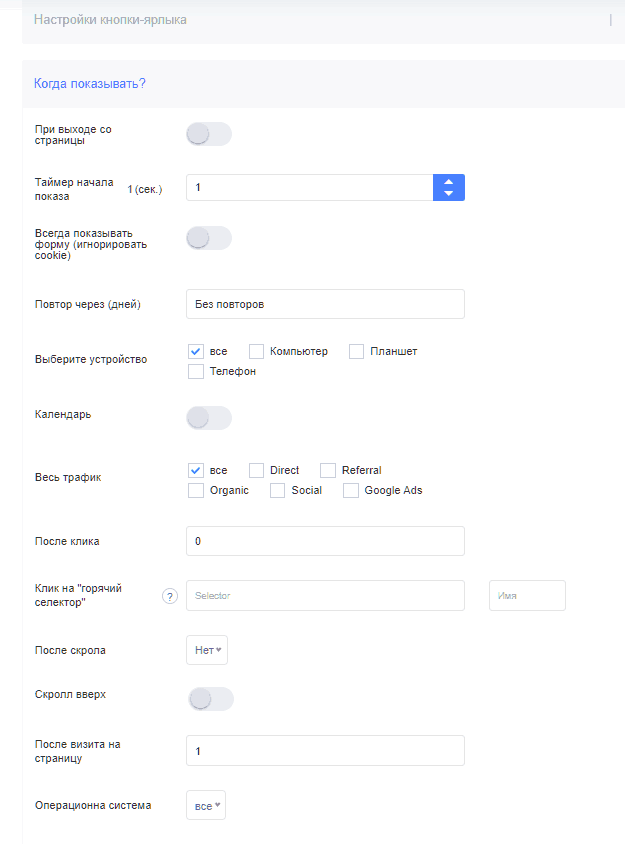Decrease the show timer with the down arrow
625x844 pixels.
click(x=448, y=193)
